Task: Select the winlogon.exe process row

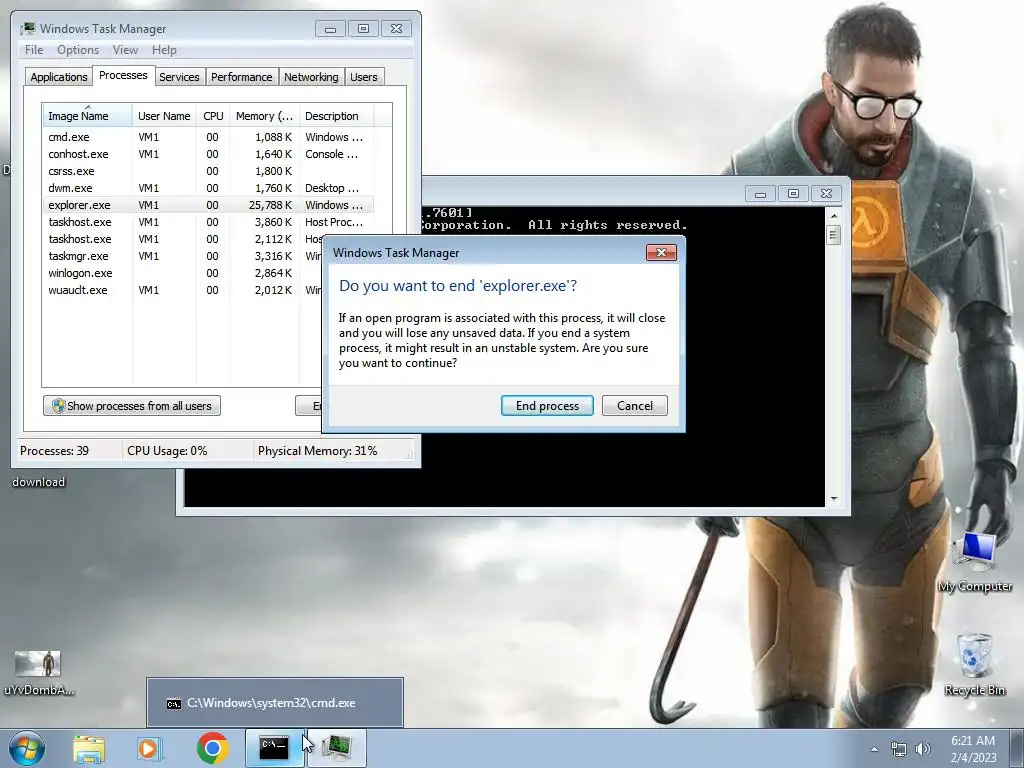Action: (182, 273)
